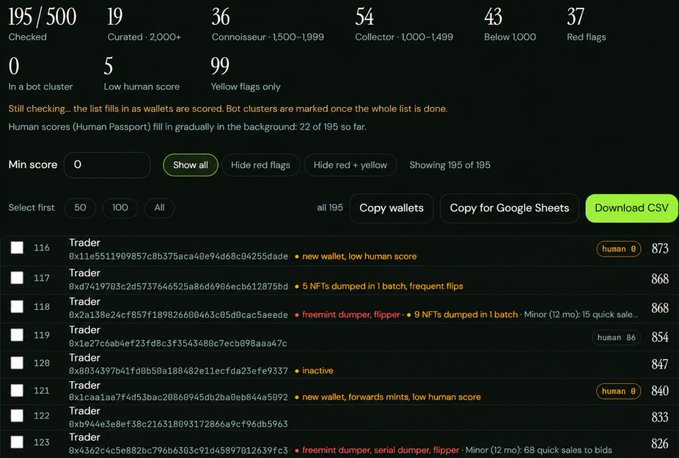This screenshot has width=679, height=458.
Task: Select the checkbox next to row 122
Action: coord(17,416)
